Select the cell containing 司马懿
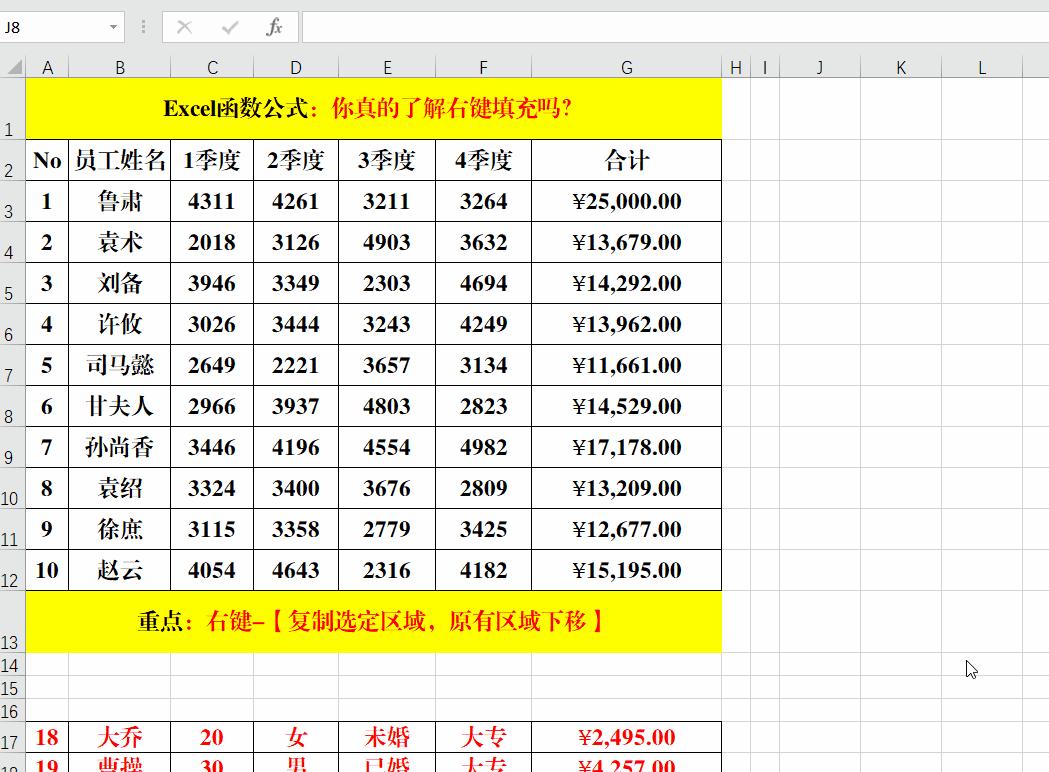The height and width of the screenshot is (772, 1049). click(x=120, y=365)
